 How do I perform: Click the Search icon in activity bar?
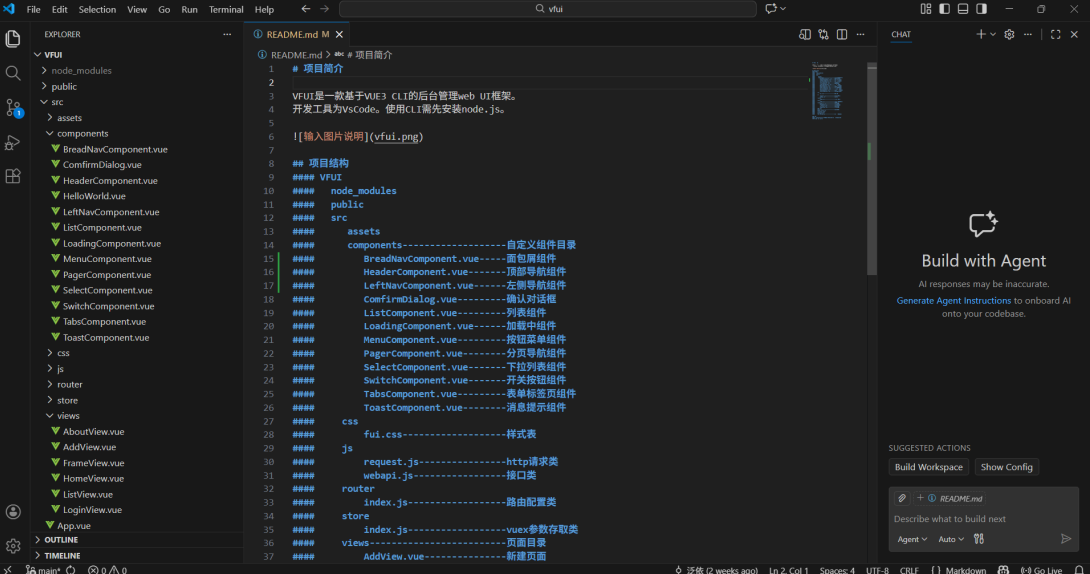[x=13, y=73]
